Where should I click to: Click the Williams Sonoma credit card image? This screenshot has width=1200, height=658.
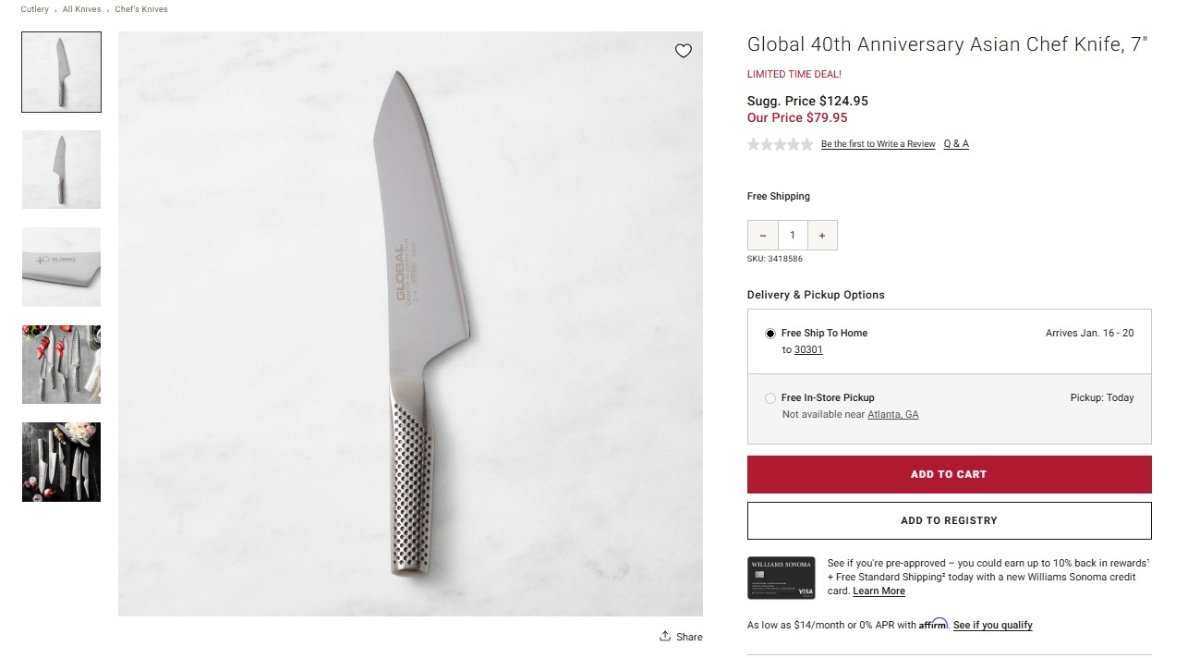click(781, 578)
